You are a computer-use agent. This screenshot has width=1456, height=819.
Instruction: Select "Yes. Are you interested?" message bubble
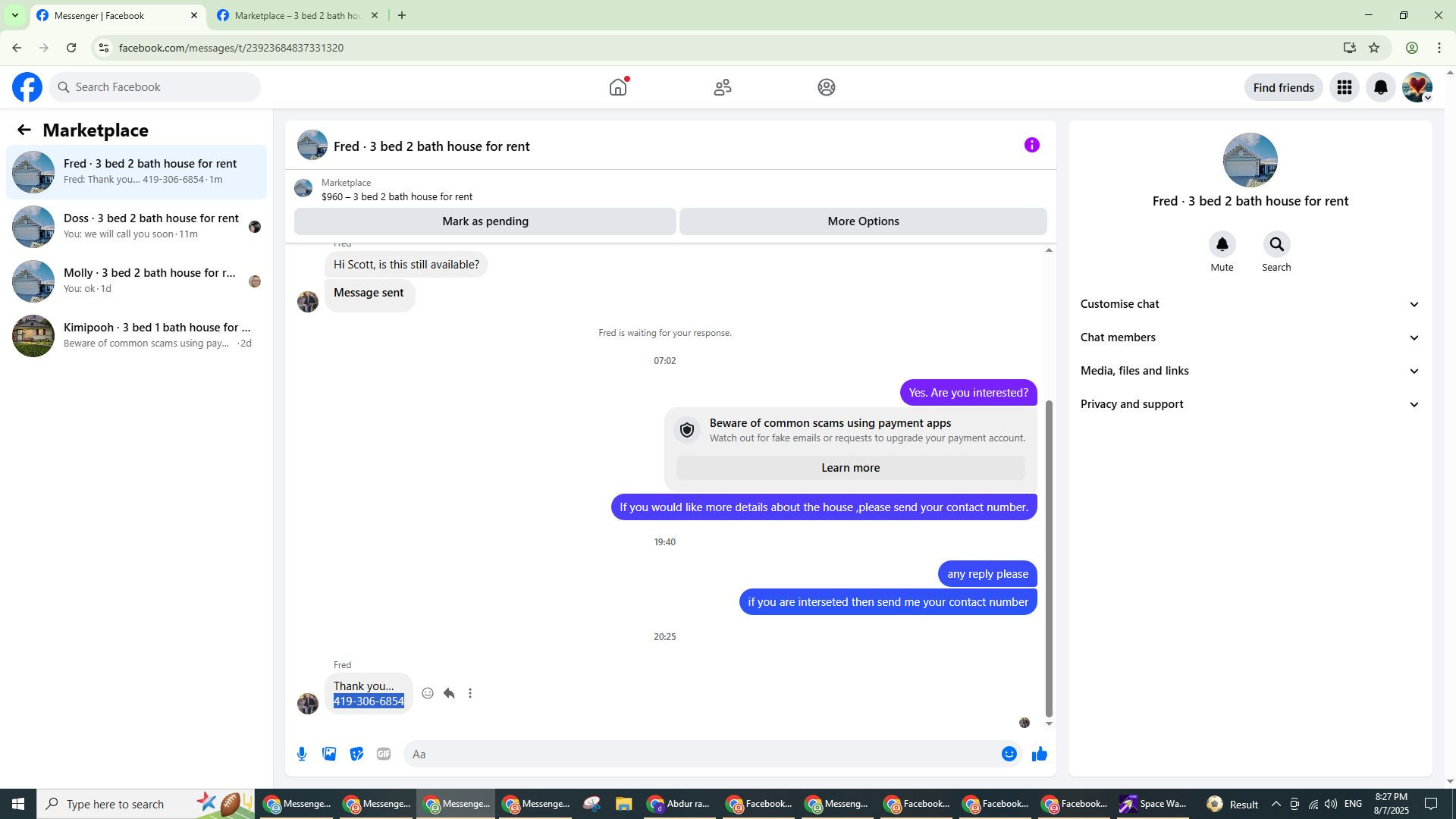[x=968, y=393]
